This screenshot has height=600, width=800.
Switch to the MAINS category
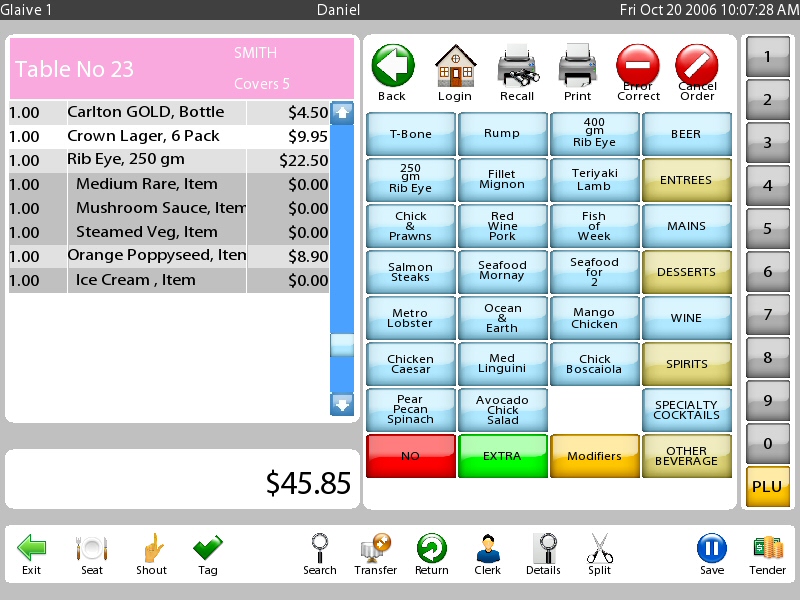[686, 226]
